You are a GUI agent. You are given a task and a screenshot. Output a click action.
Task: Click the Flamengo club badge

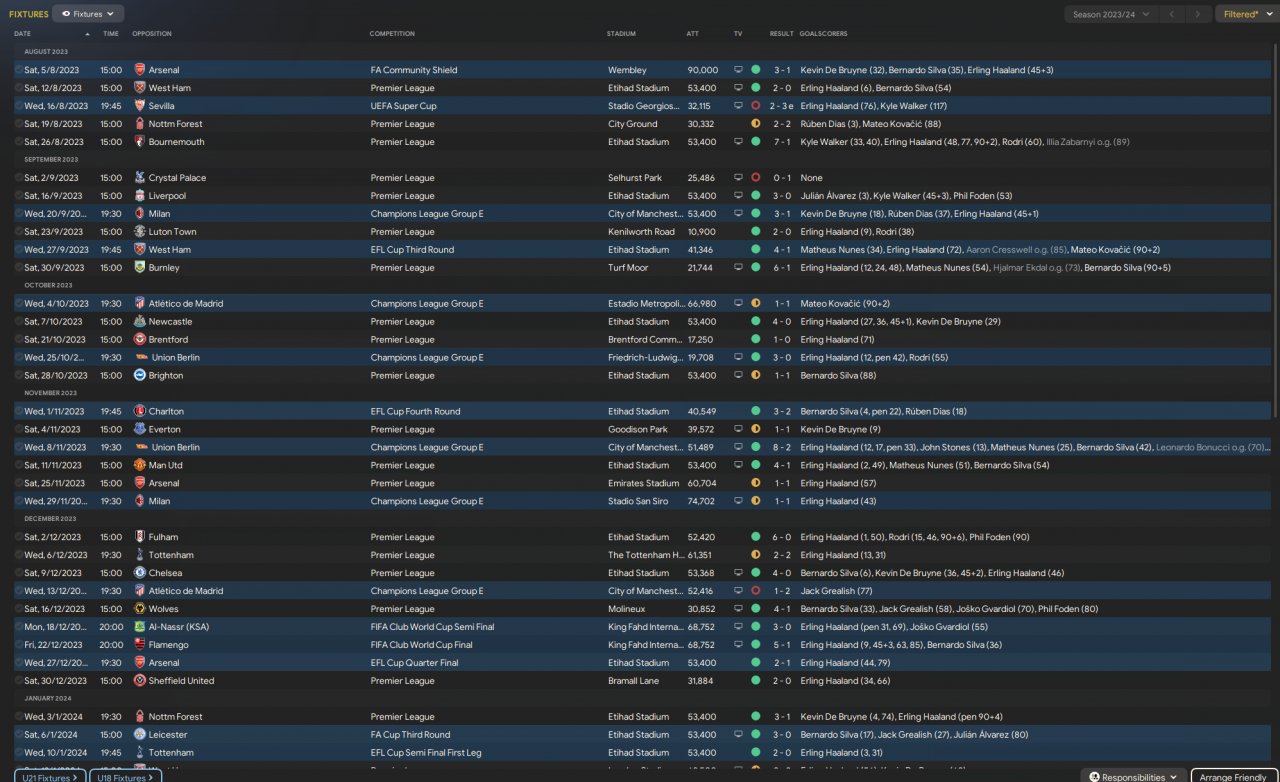coord(140,646)
